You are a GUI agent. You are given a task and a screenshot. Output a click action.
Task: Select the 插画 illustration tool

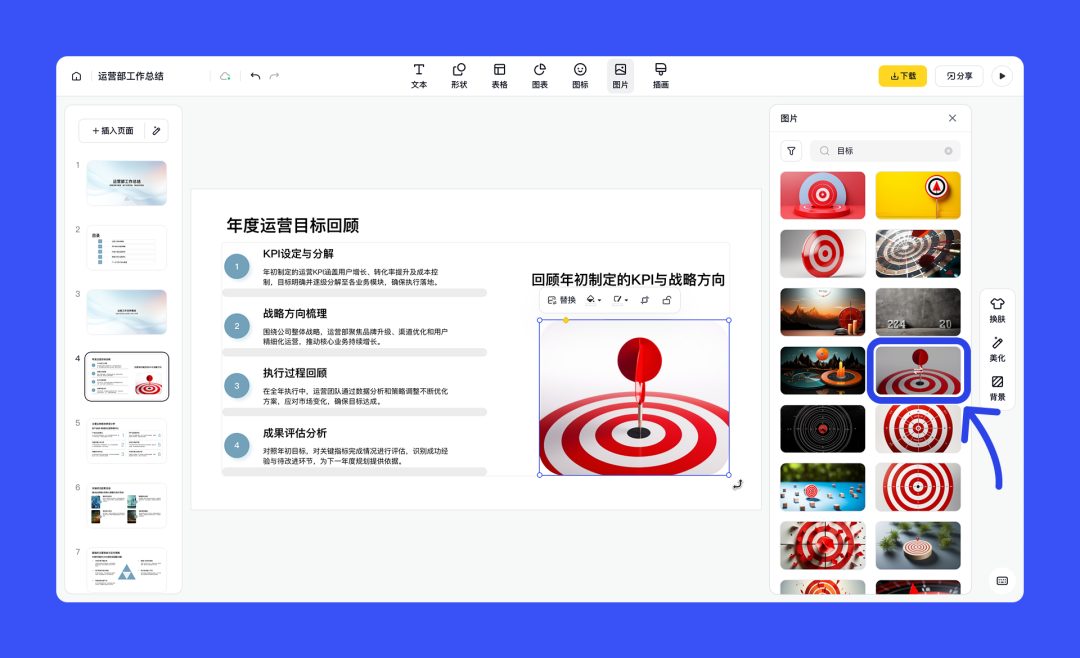[660, 75]
